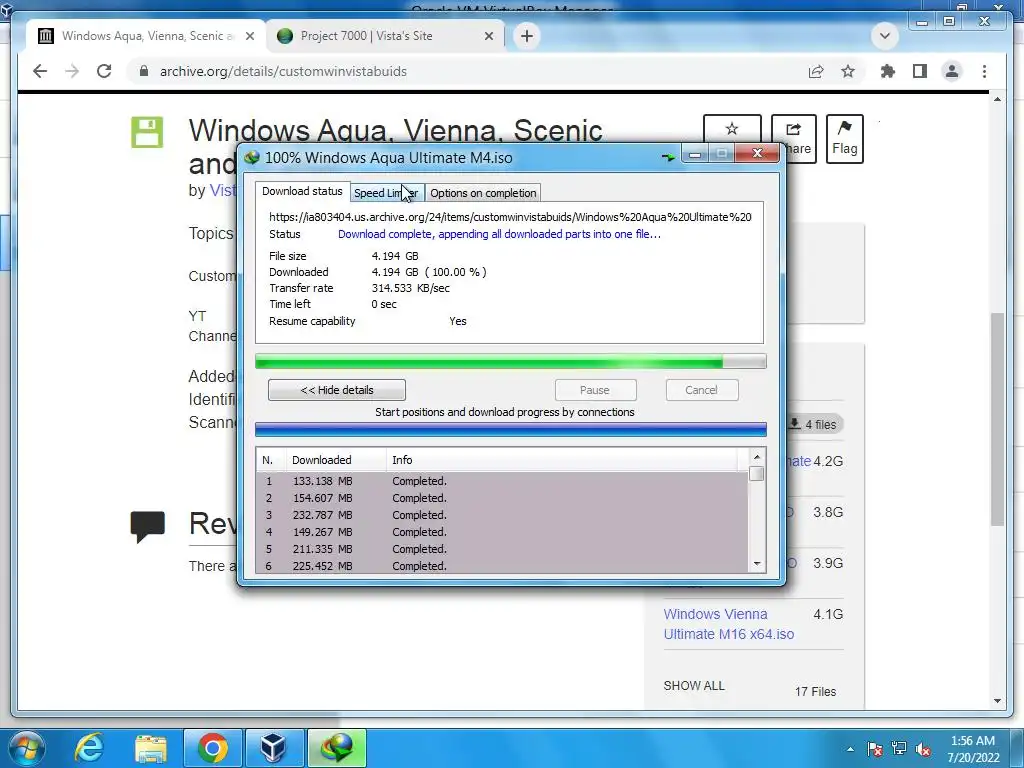
Task: Open the share page icon in address bar
Action: (x=816, y=71)
